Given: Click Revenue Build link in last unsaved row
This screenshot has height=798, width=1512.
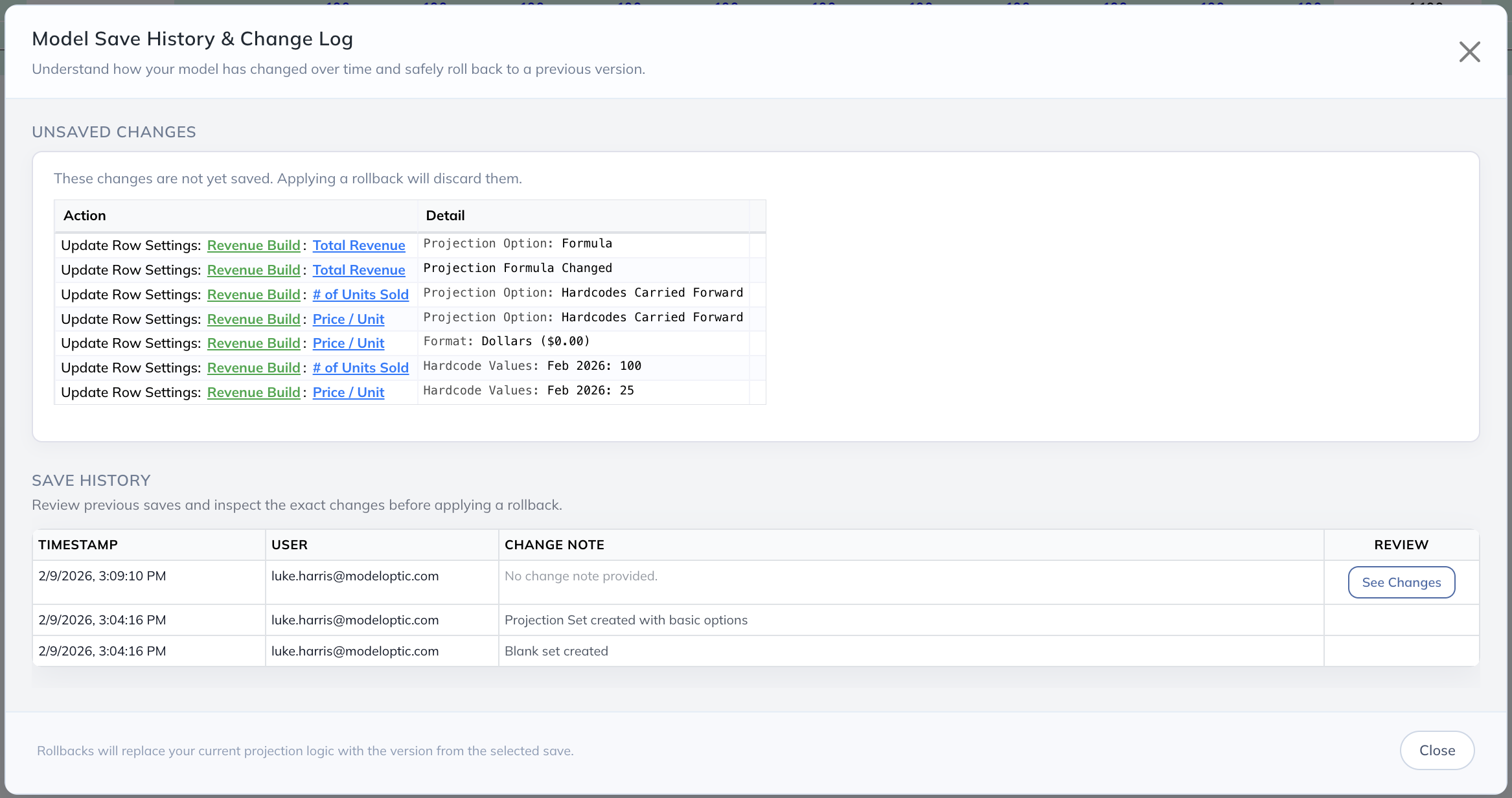Looking at the screenshot, I should coord(253,393).
